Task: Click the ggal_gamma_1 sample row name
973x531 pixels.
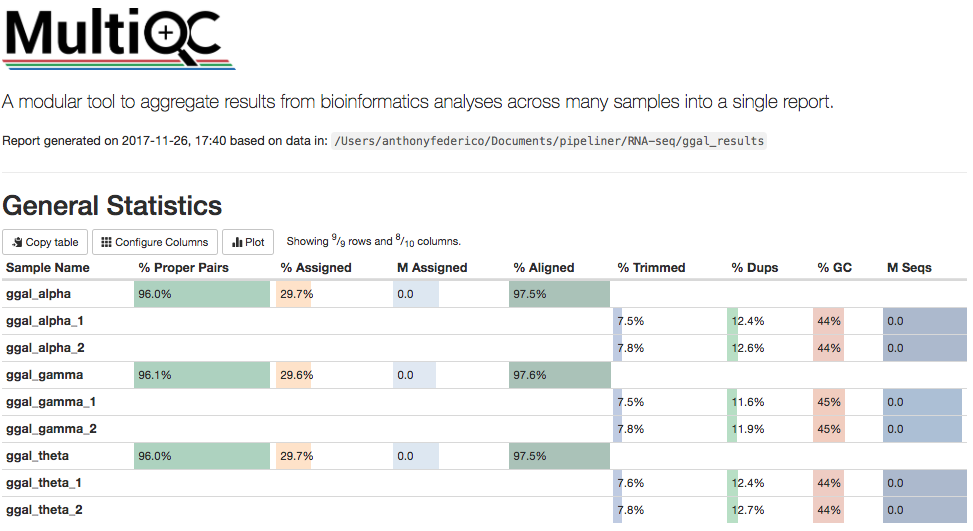Action: click(45, 402)
